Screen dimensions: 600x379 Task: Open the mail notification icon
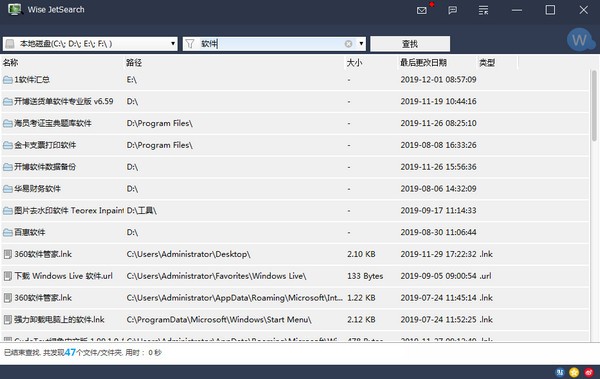422,10
